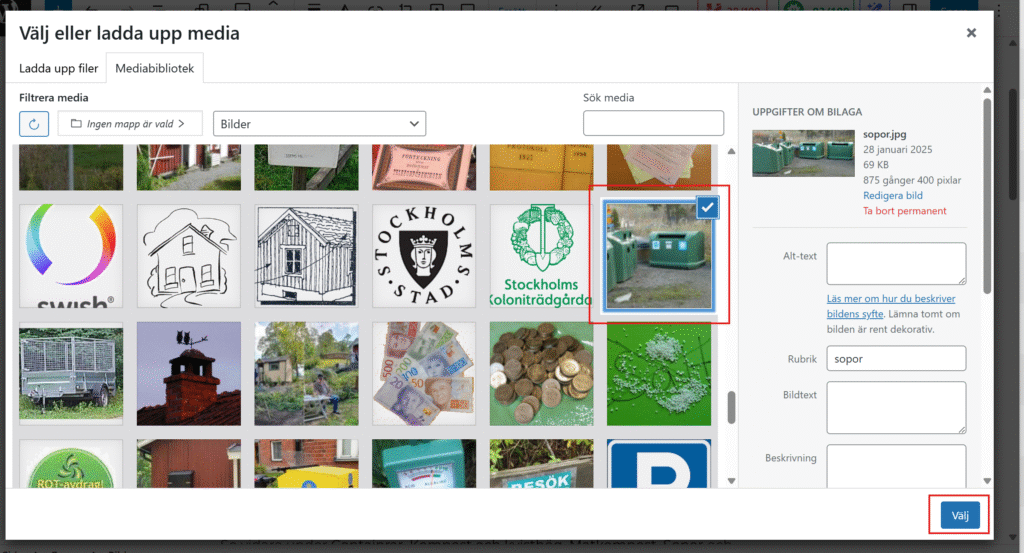This screenshot has width=1024, height=553.
Task: Click the media grid scrollbar thumb
Action: [731, 407]
